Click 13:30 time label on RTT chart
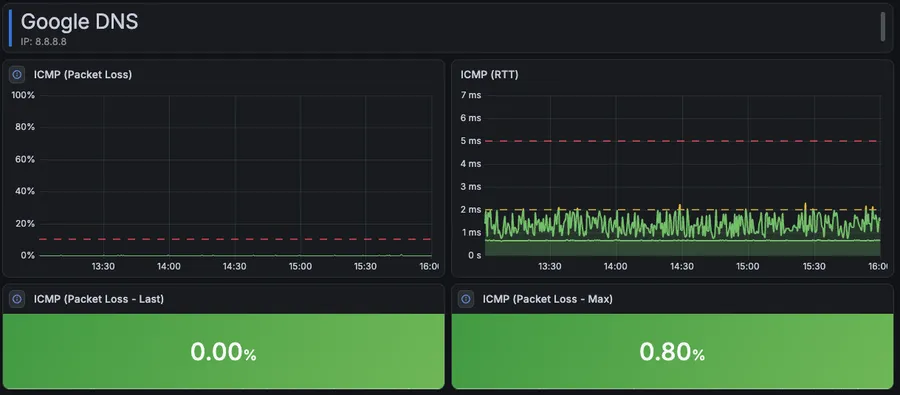This screenshot has width=900, height=395. point(550,266)
